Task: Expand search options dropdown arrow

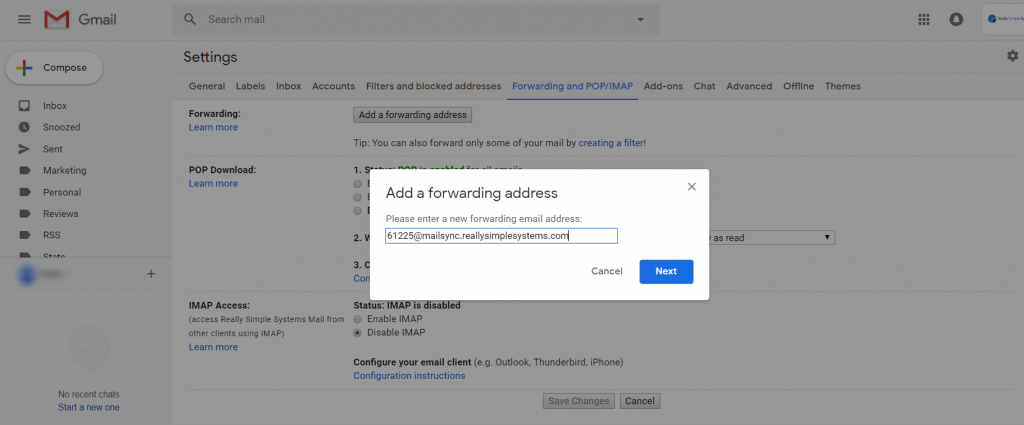Action: (x=640, y=20)
